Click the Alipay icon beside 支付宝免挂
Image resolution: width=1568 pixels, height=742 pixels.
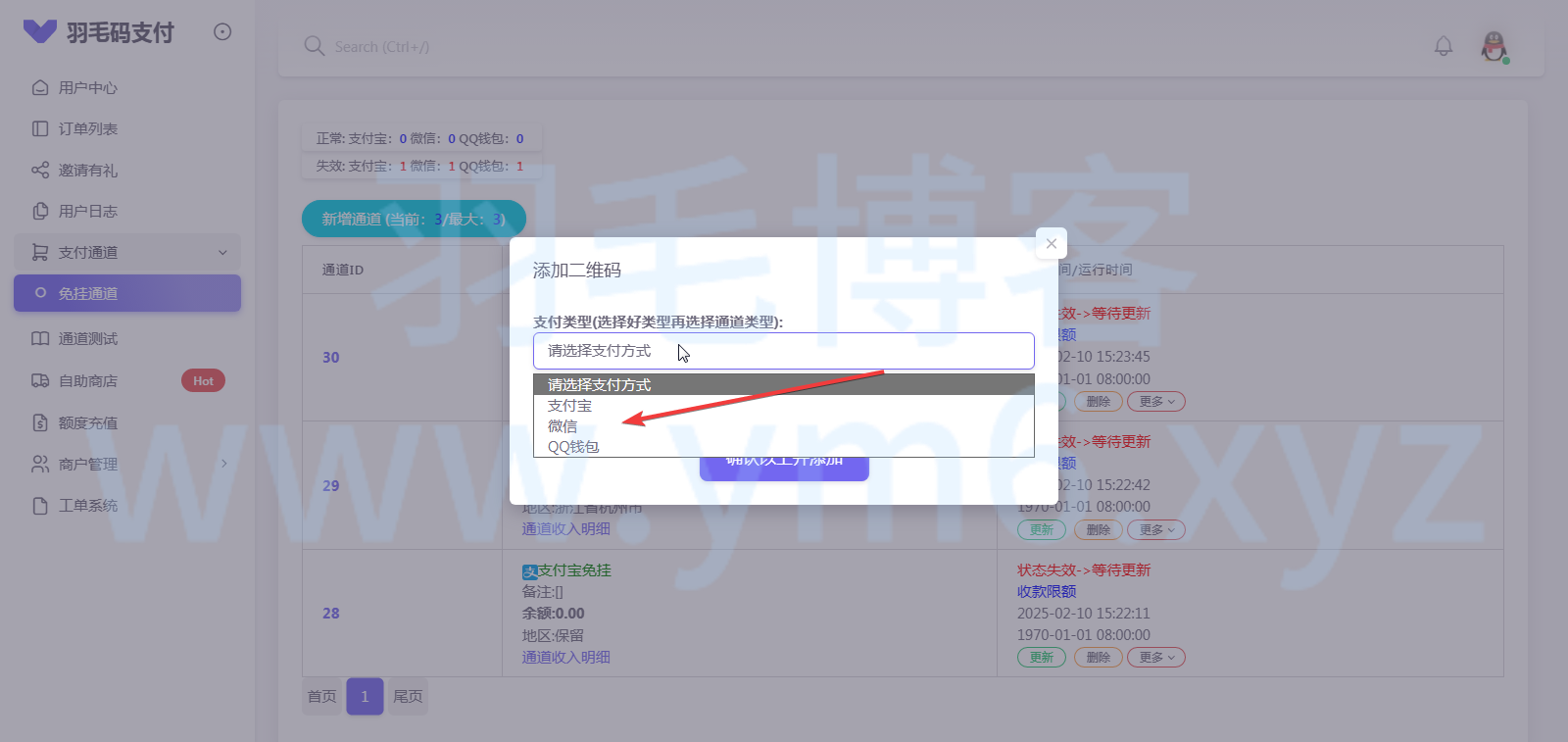(530, 571)
